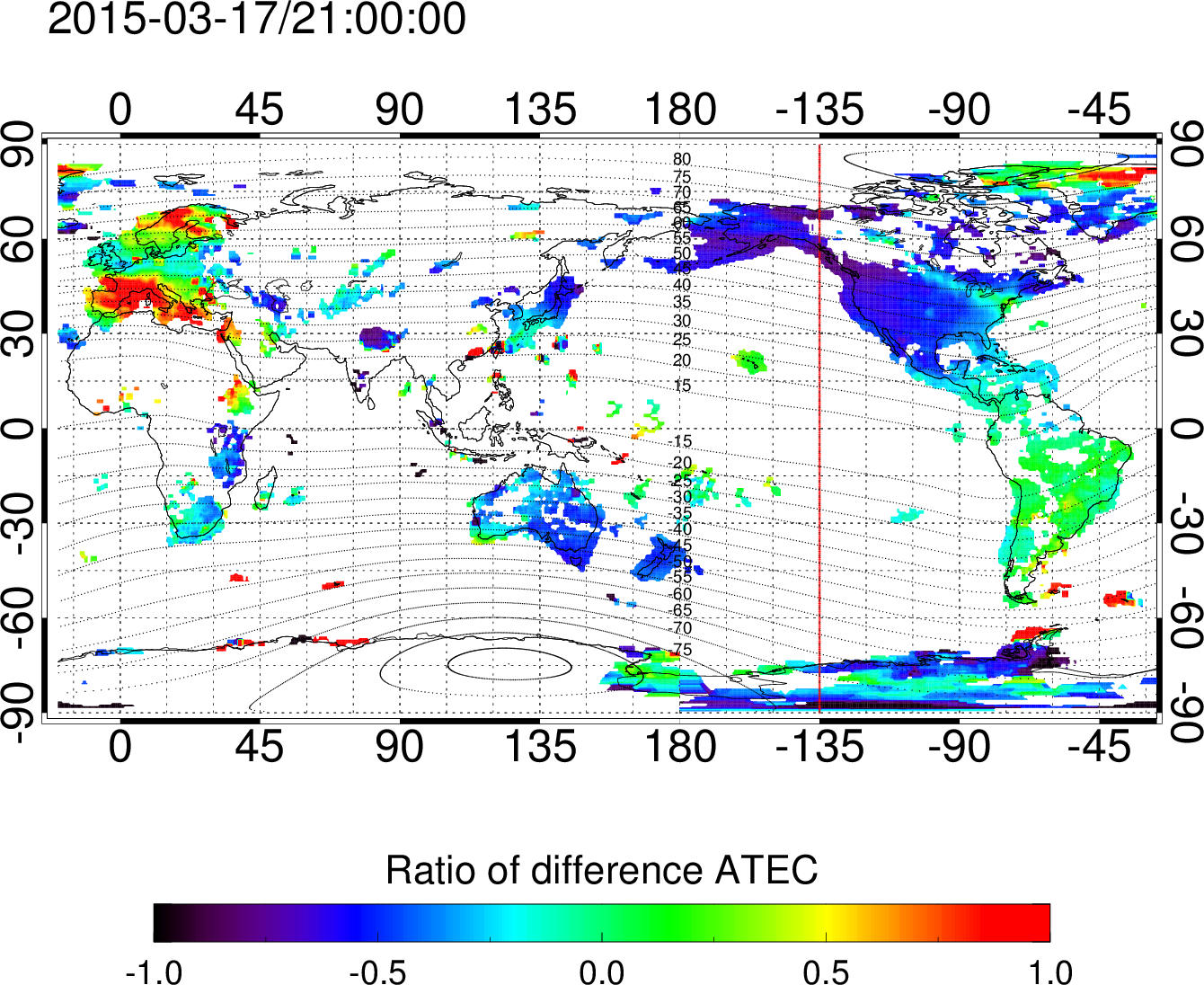Screen dimensions: 1204x985
Task: Click small geomagnetic latitude label 70
Action: 682,192
